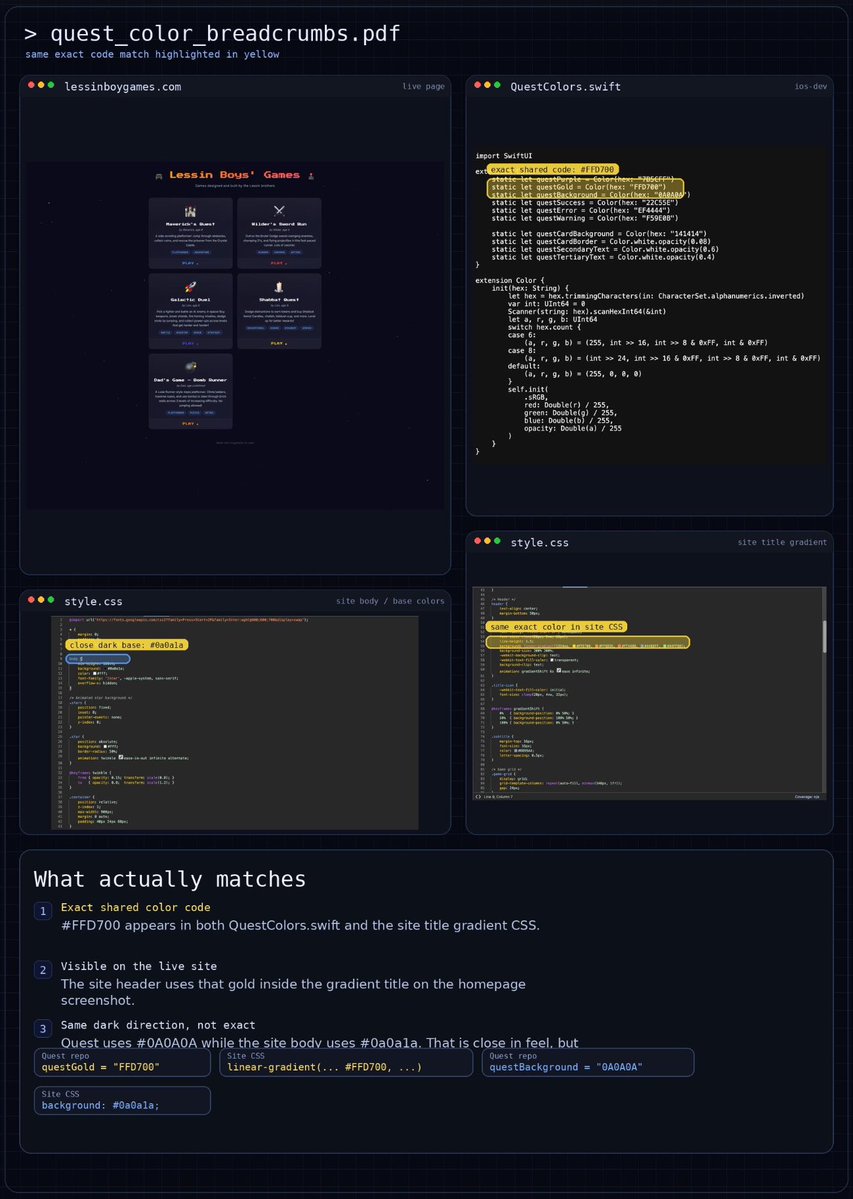This screenshot has height=1199, width=853.
Task: Click the 'lessinboygames.com' window title
Action: coord(123,86)
